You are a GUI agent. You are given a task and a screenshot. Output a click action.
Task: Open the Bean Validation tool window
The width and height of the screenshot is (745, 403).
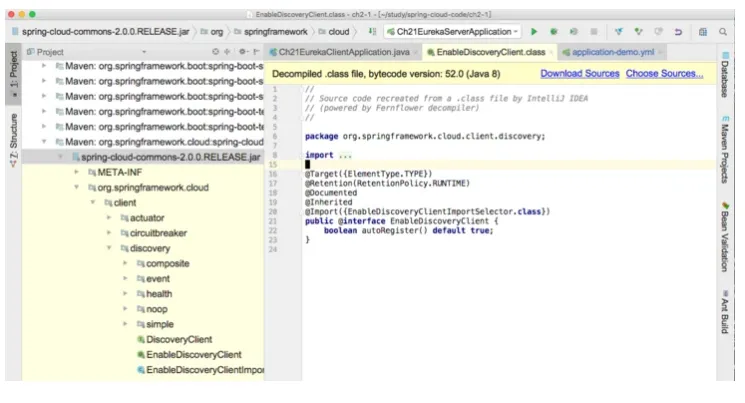point(725,236)
